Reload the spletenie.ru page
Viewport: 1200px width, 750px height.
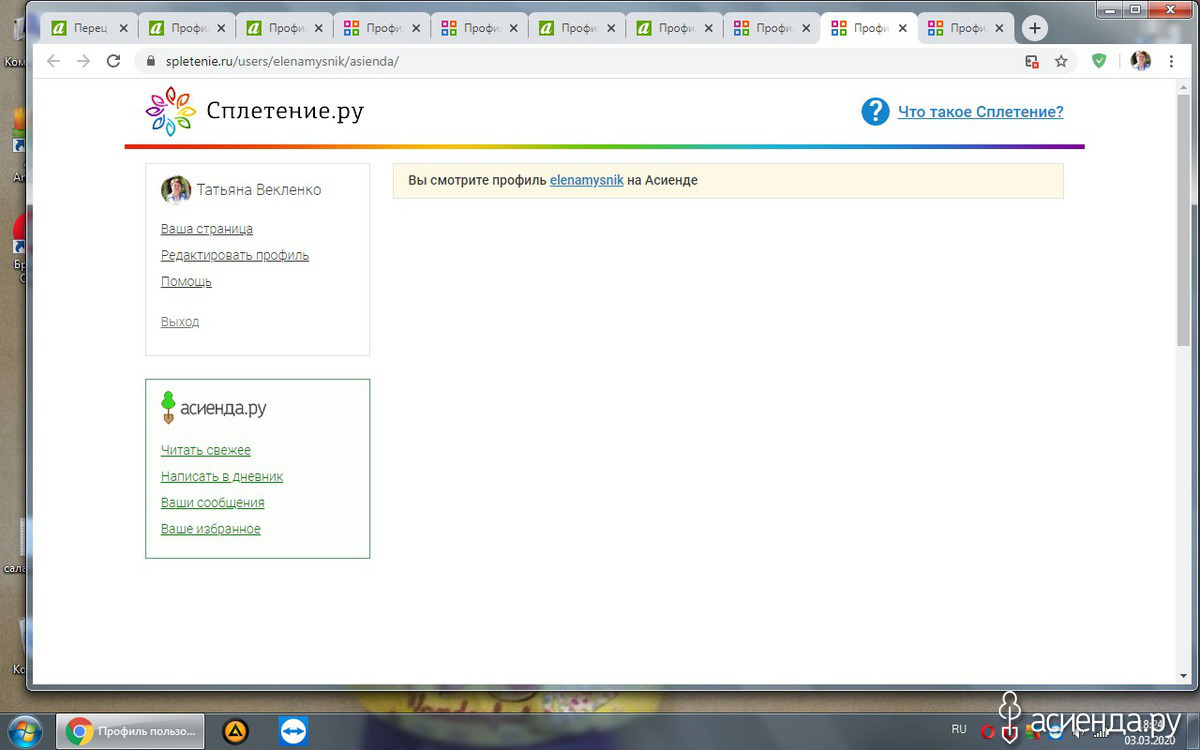tap(114, 61)
